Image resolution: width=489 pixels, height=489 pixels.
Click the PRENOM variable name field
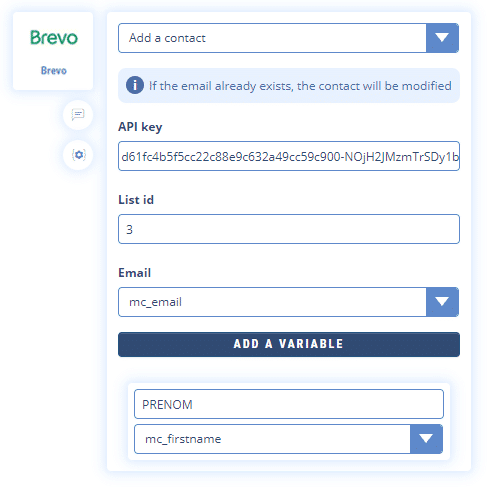click(289, 404)
